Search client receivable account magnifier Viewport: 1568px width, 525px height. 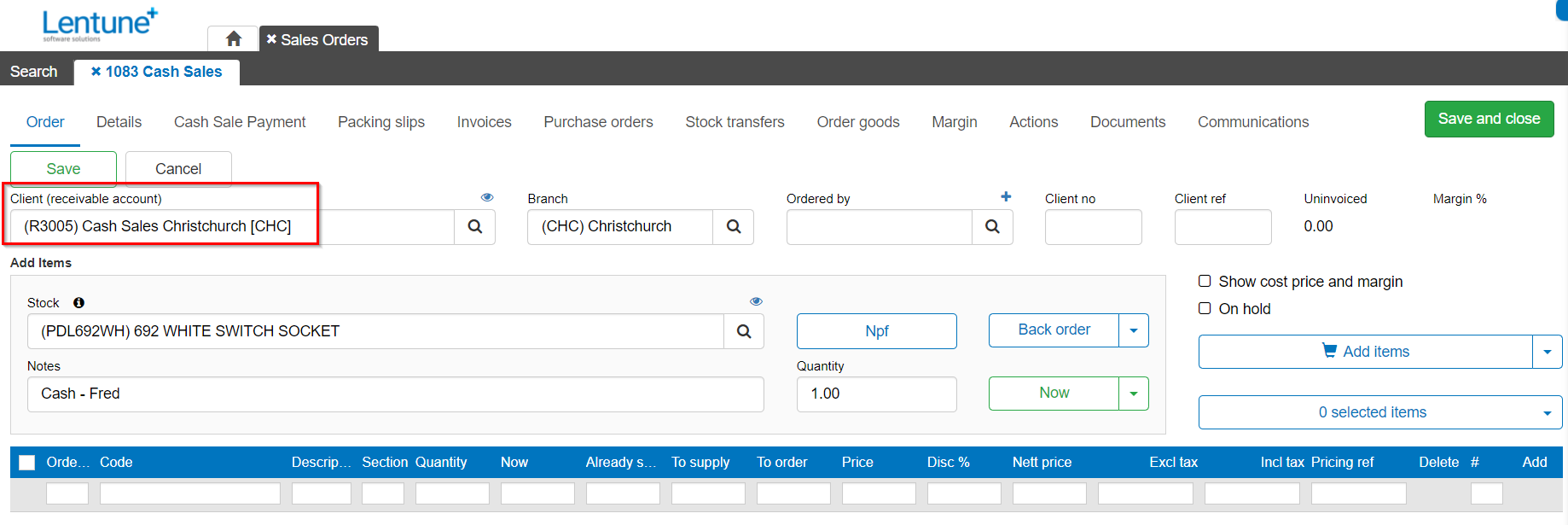[475, 227]
